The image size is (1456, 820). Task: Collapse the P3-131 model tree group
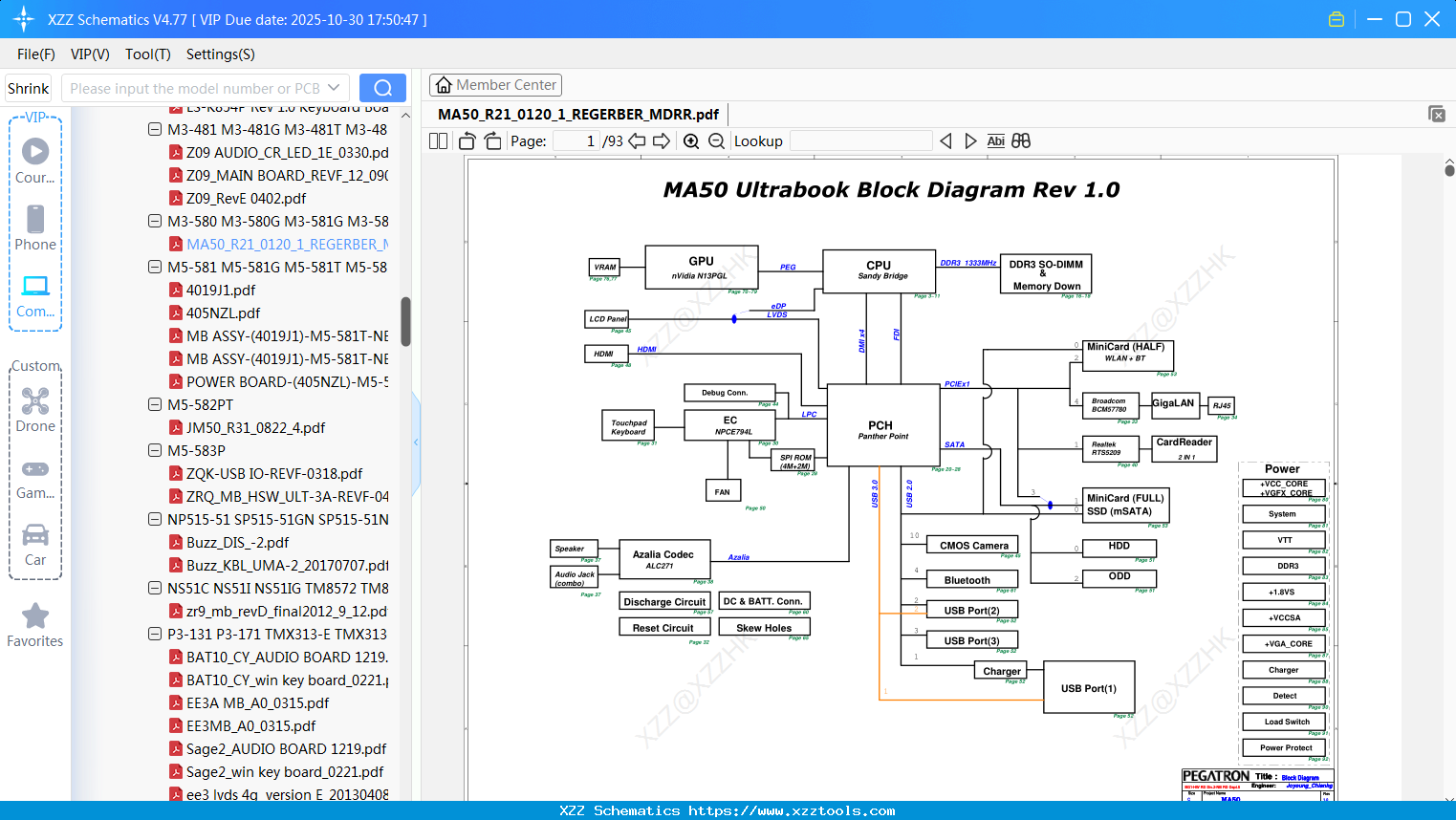155,635
